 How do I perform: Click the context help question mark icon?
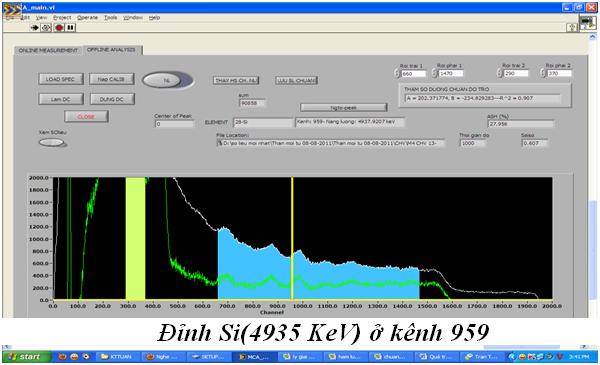pos(572,28)
